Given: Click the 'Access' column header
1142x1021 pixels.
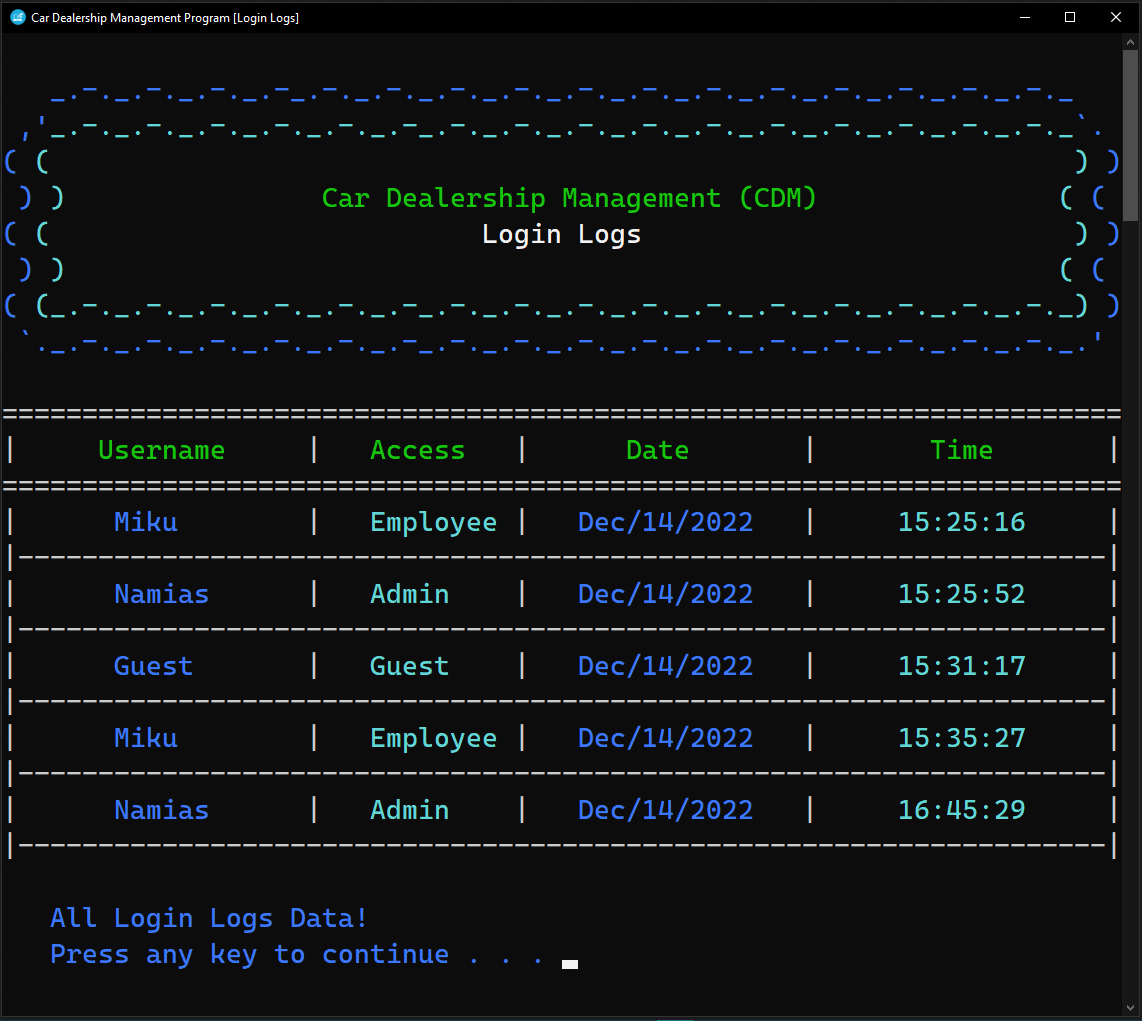Looking at the screenshot, I should [417, 450].
